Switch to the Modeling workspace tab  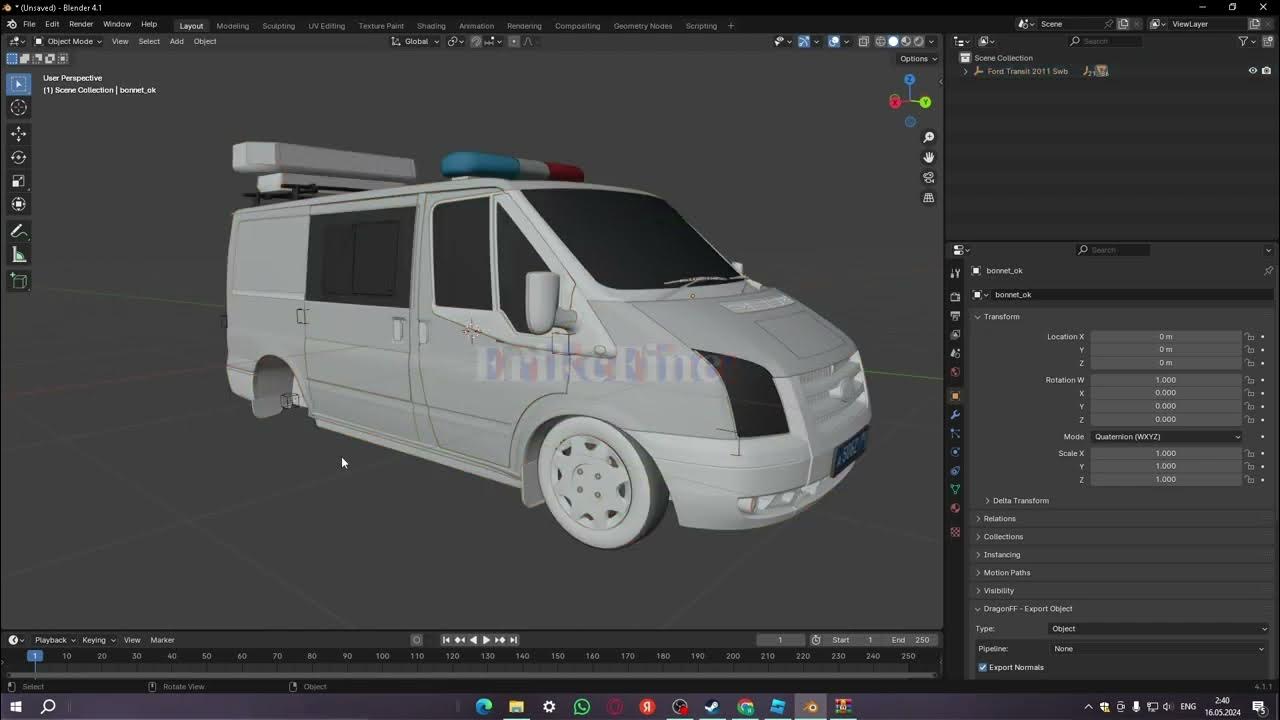click(x=233, y=26)
